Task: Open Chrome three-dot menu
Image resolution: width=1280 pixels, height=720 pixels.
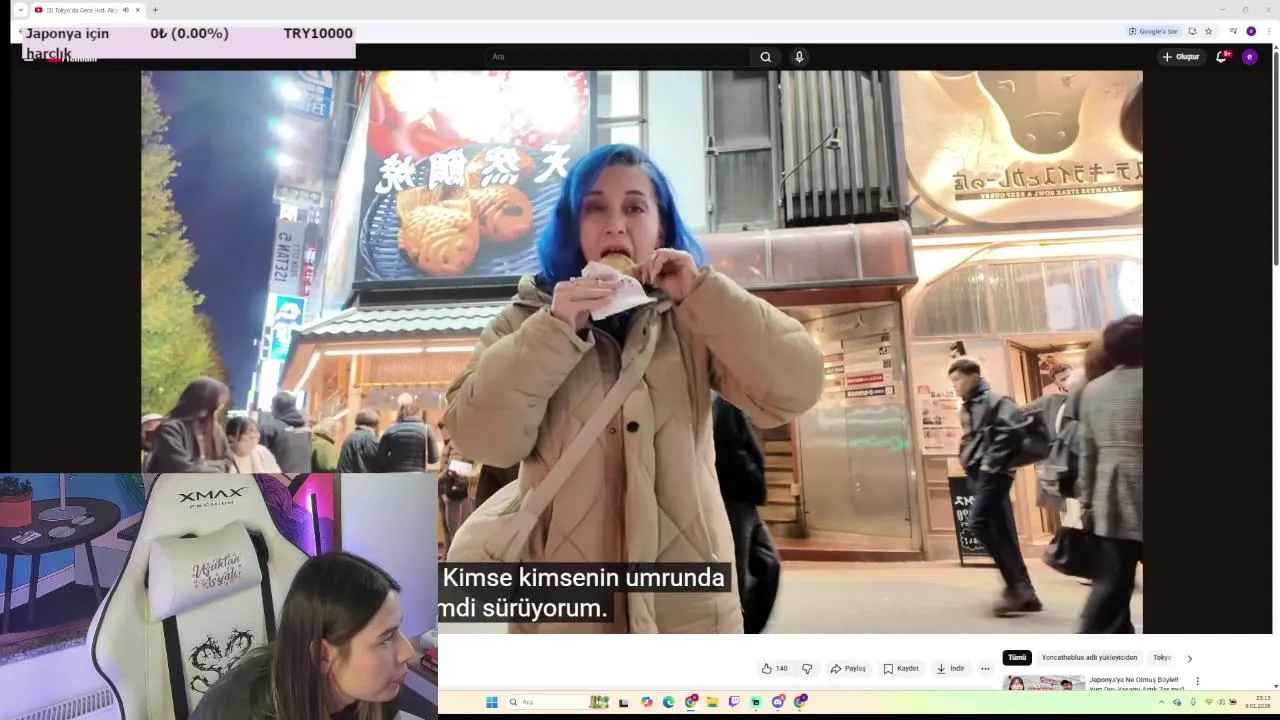Action: click(1269, 31)
